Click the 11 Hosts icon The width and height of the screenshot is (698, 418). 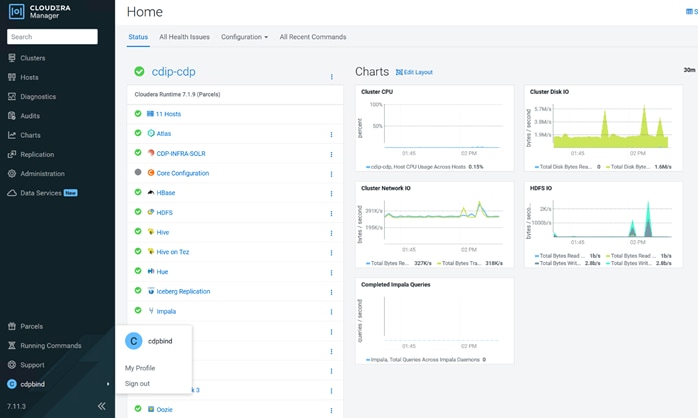[150, 114]
